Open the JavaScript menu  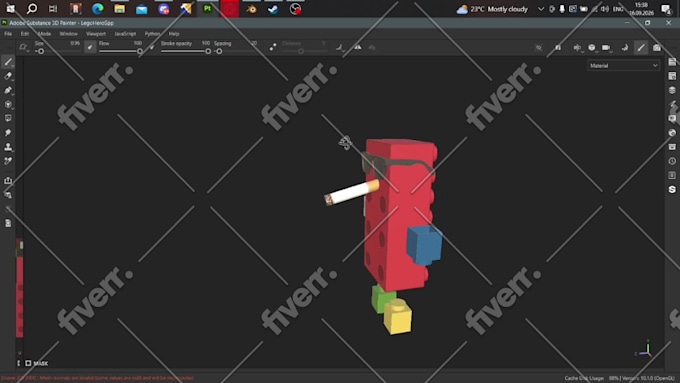[x=125, y=34]
